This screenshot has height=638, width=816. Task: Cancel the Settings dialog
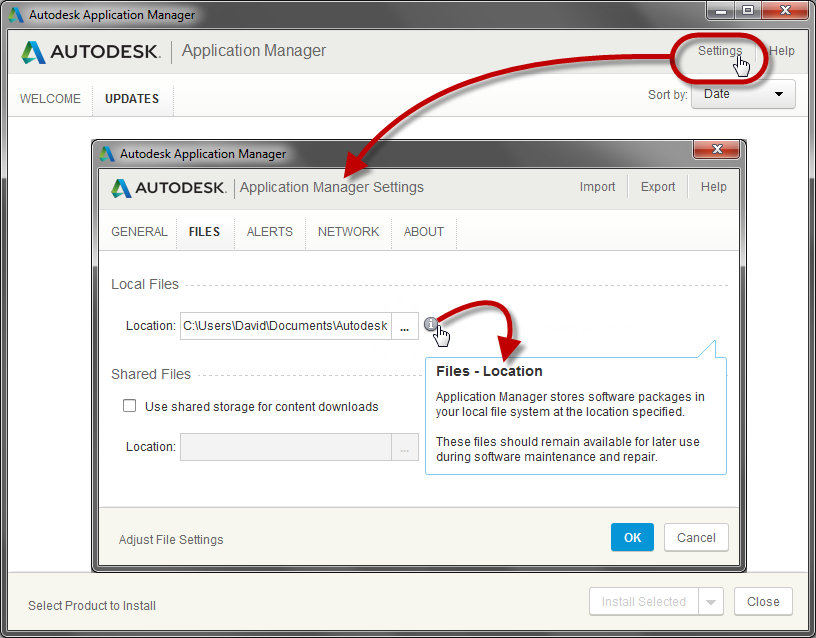tap(696, 537)
